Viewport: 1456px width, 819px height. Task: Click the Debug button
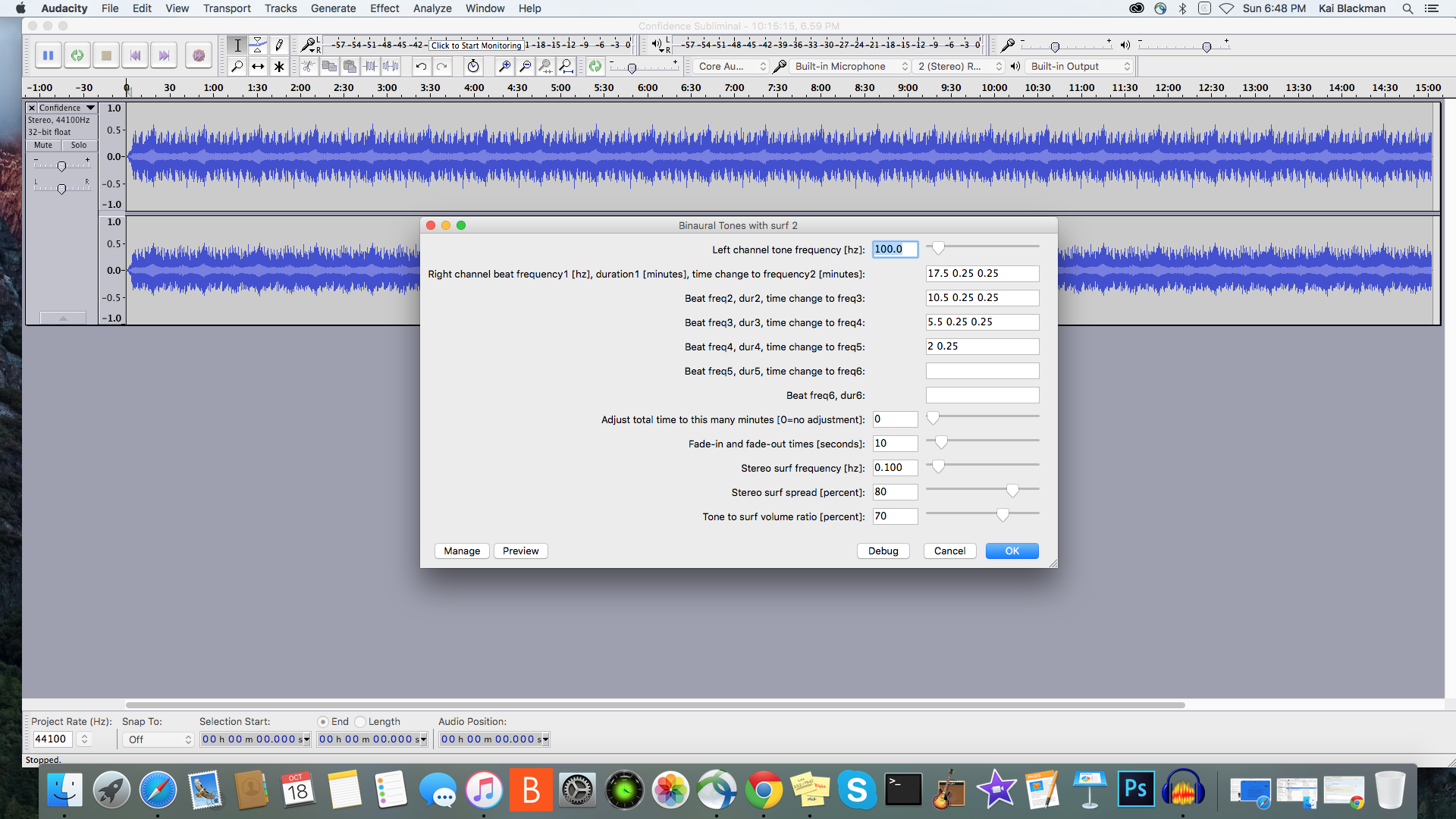coord(883,551)
